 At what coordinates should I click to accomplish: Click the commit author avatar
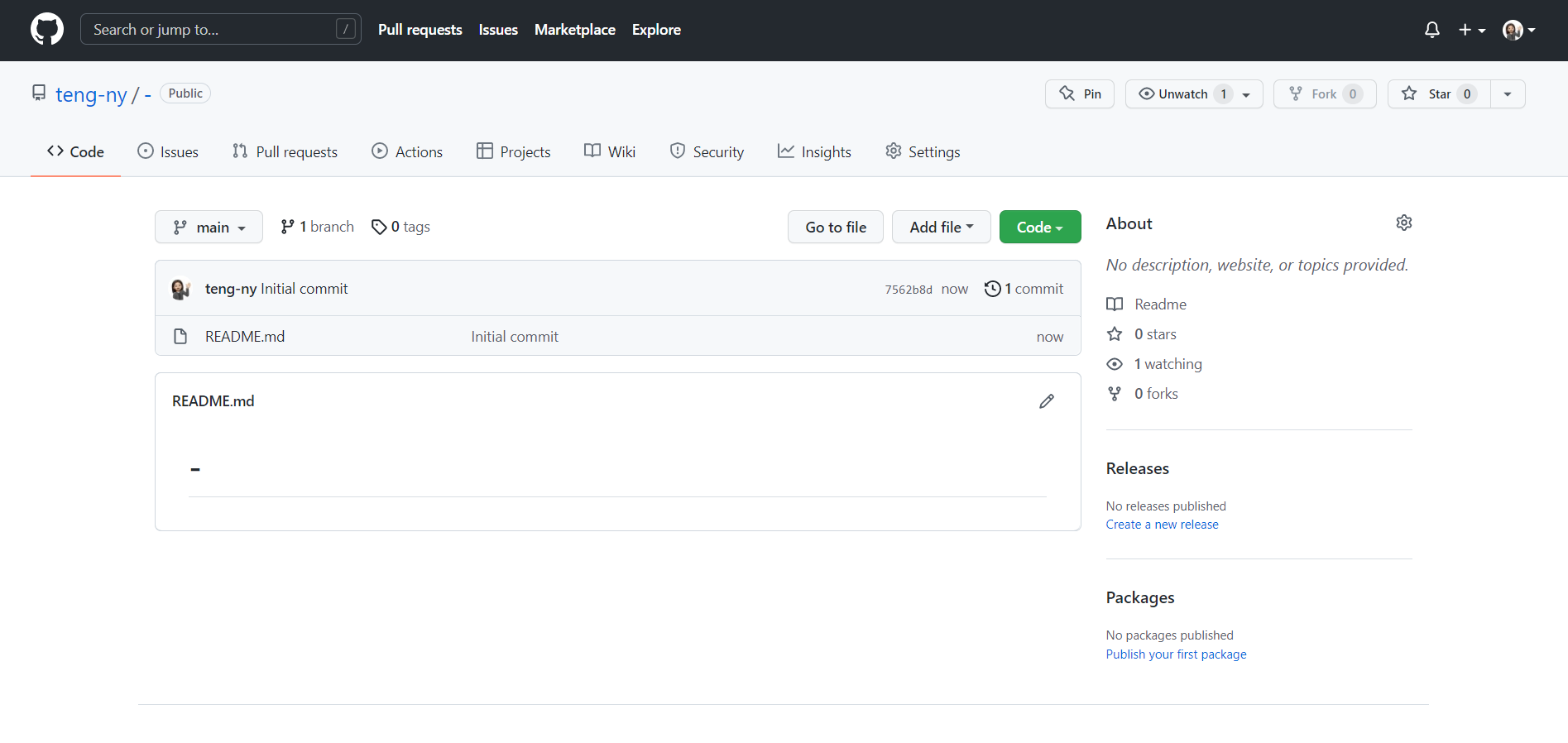[180, 289]
